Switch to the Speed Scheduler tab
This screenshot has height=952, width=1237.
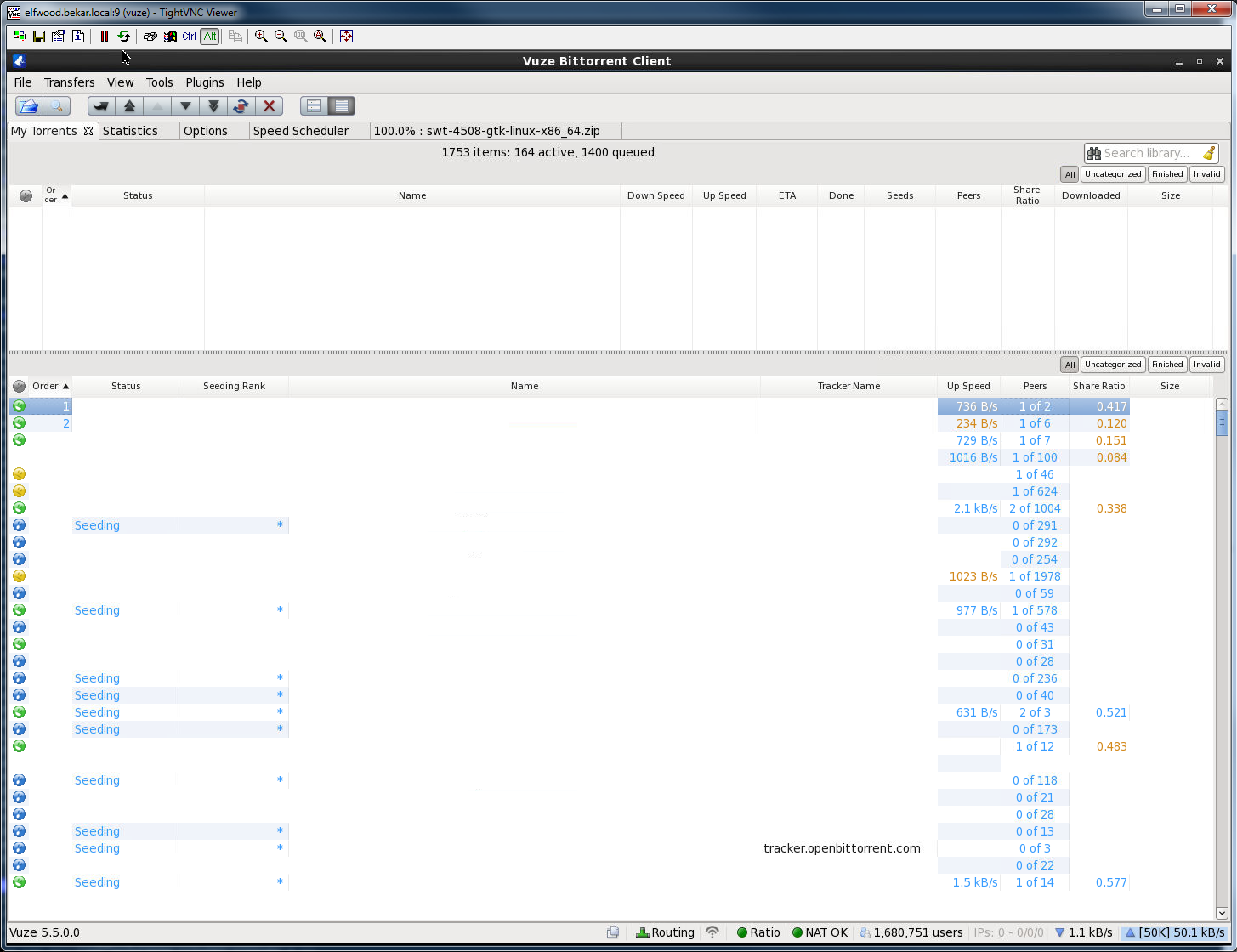pos(309,131)
